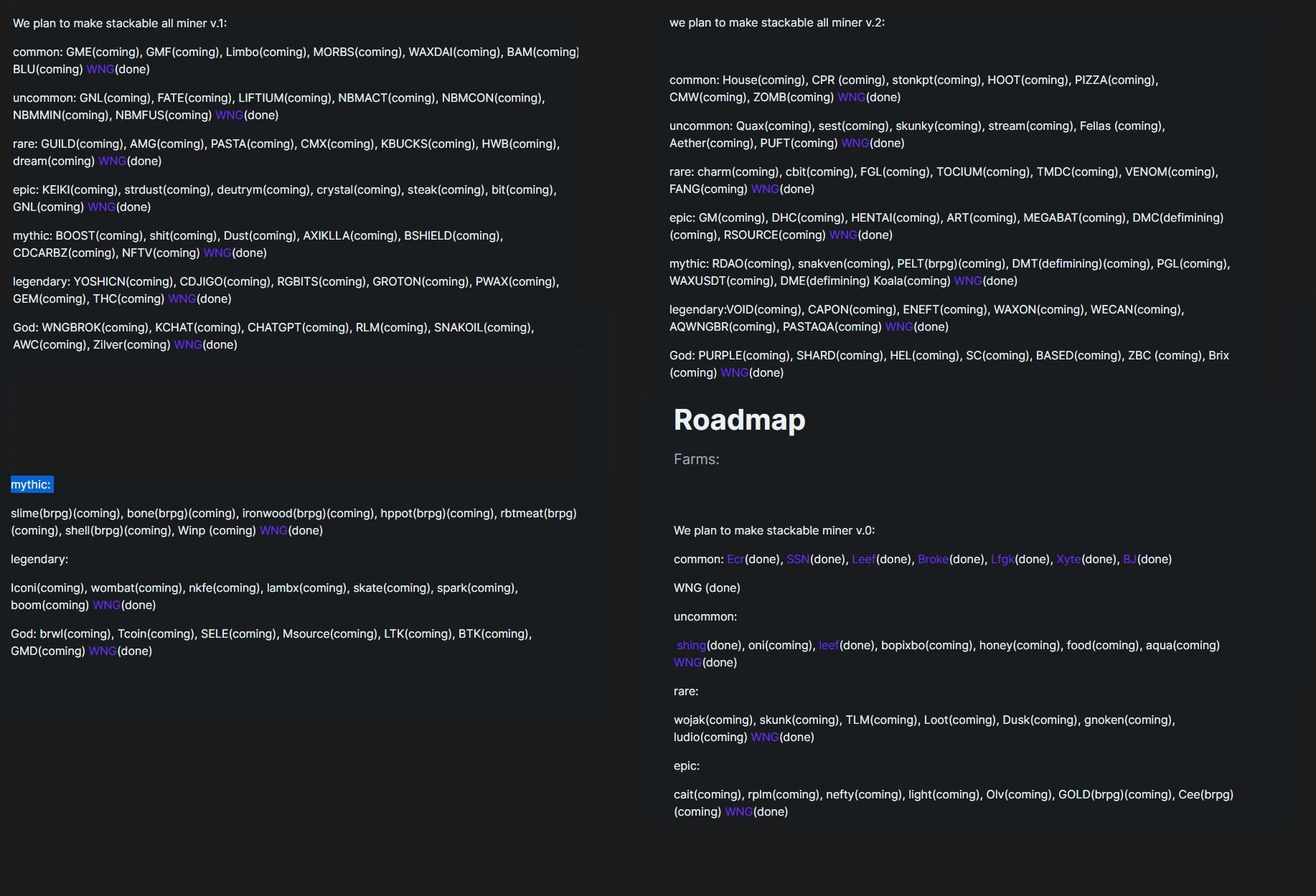The height and width of the screenshot is (896, 1316).
Task: Click the 'KBUCKS(coming)' entry
Action: pos(428,144)
